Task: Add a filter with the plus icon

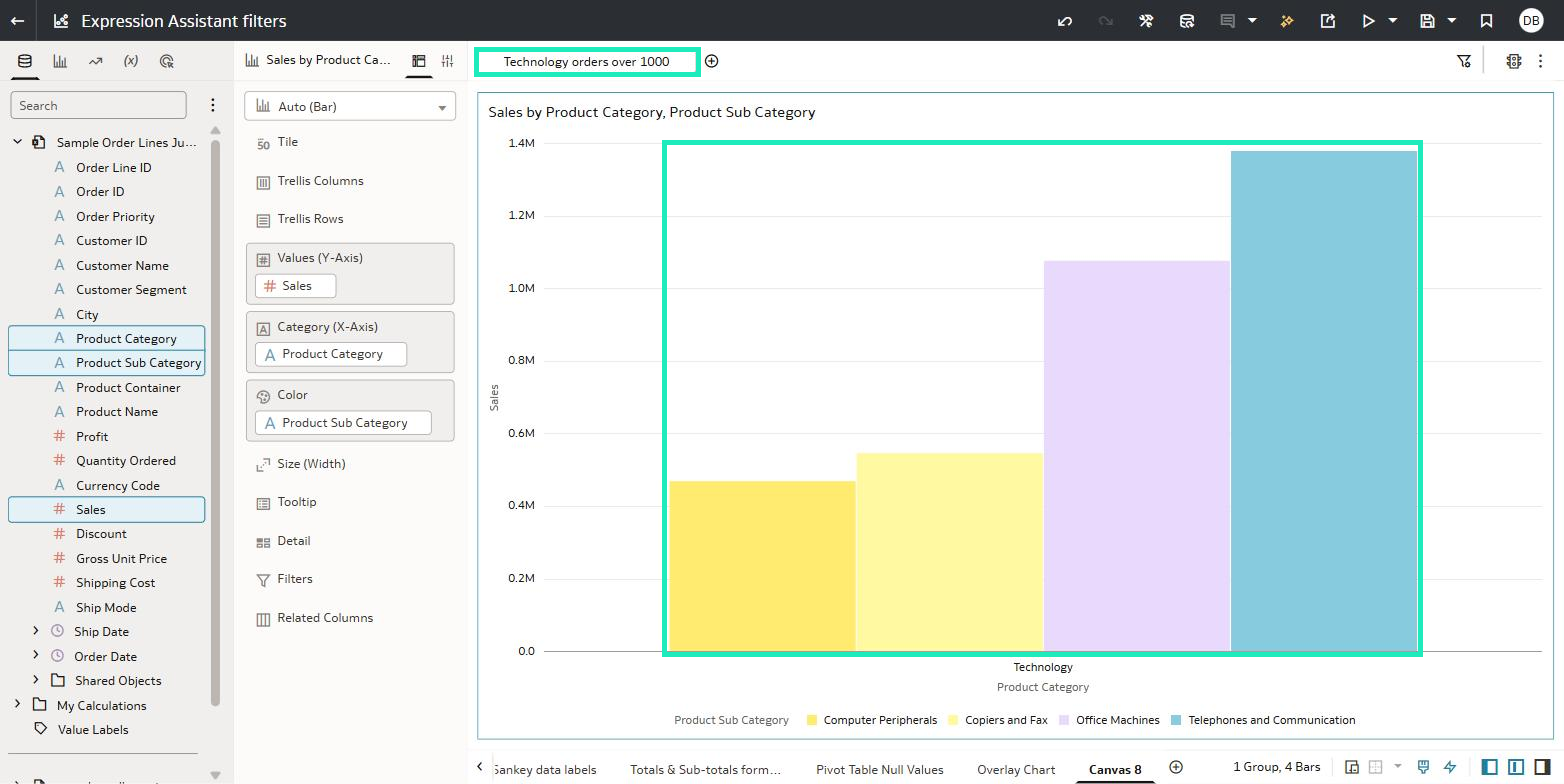Action: point(711,61)
